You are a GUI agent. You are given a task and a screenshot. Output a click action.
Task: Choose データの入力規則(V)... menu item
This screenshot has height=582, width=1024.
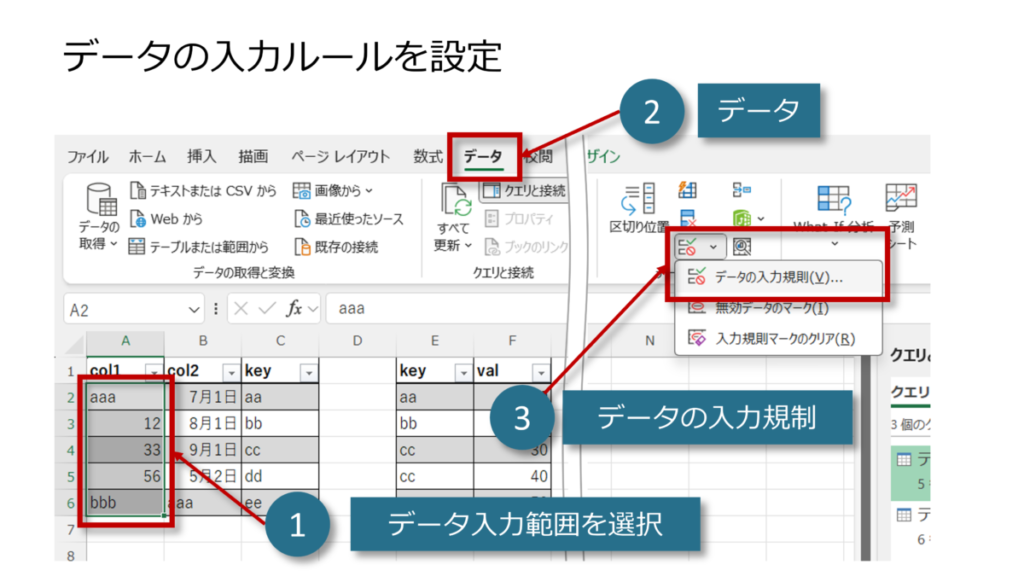point(778,278)
